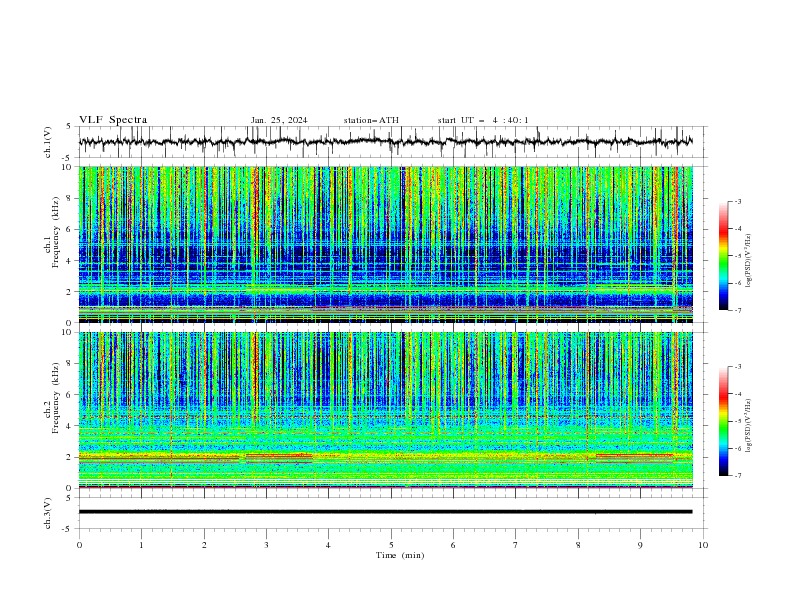This screenshot has height=612, width=792.
Task: Click the ch.1 PSD color scale bar
Action: [x=723, y=256]
